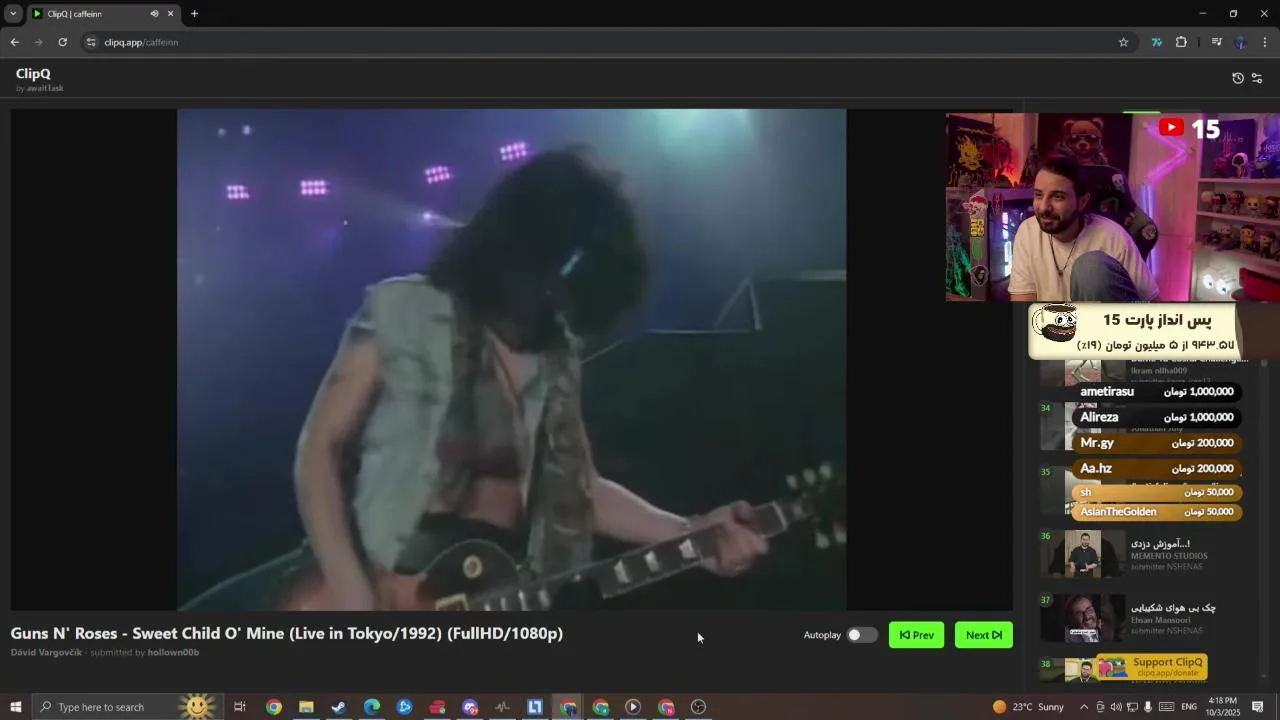Open the Windows Start menu
The image size is (1280, 720).
[x=16, y=707]
